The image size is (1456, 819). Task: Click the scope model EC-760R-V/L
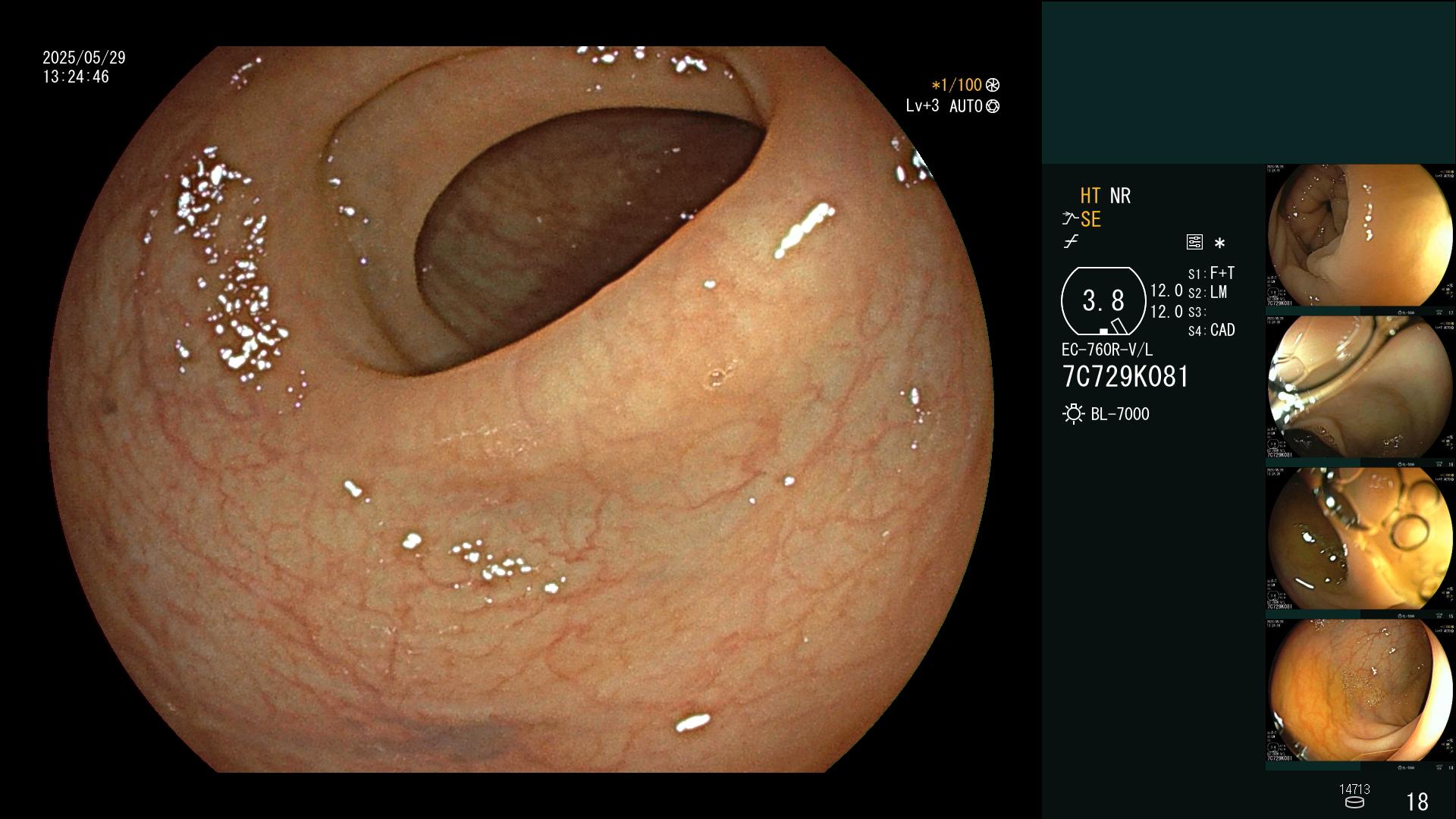1106,350
